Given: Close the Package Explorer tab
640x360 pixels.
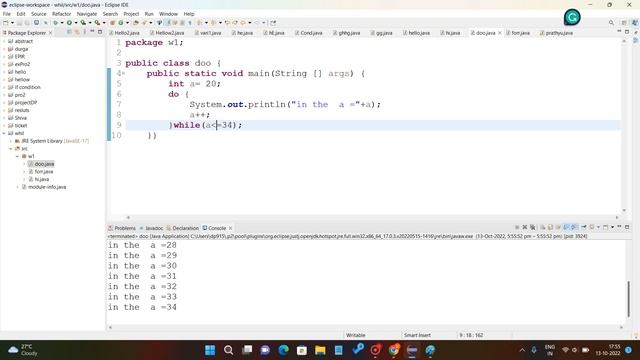Looking at the screenshot, I should click(51, 33).
